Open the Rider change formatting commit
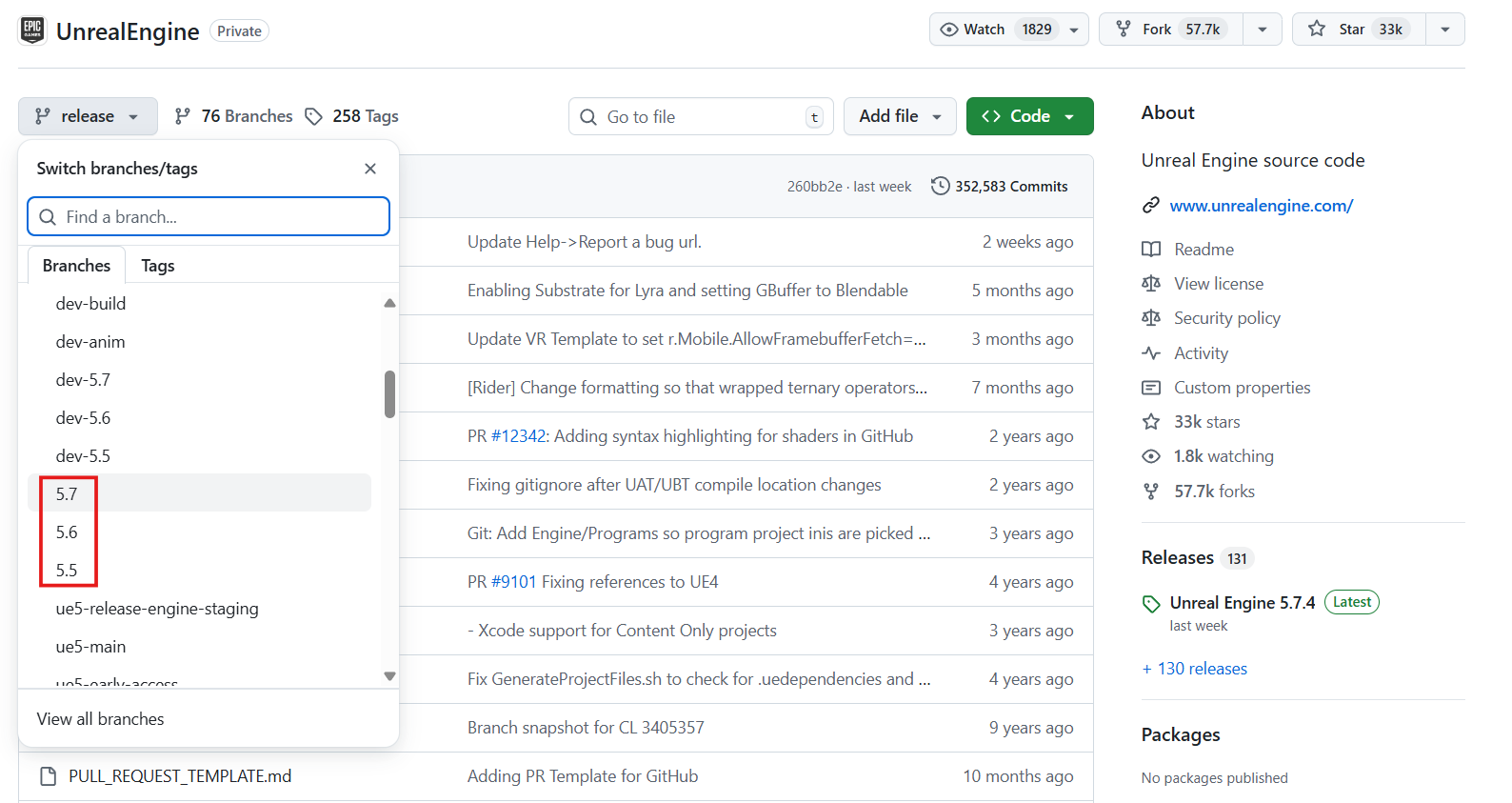 697,388
